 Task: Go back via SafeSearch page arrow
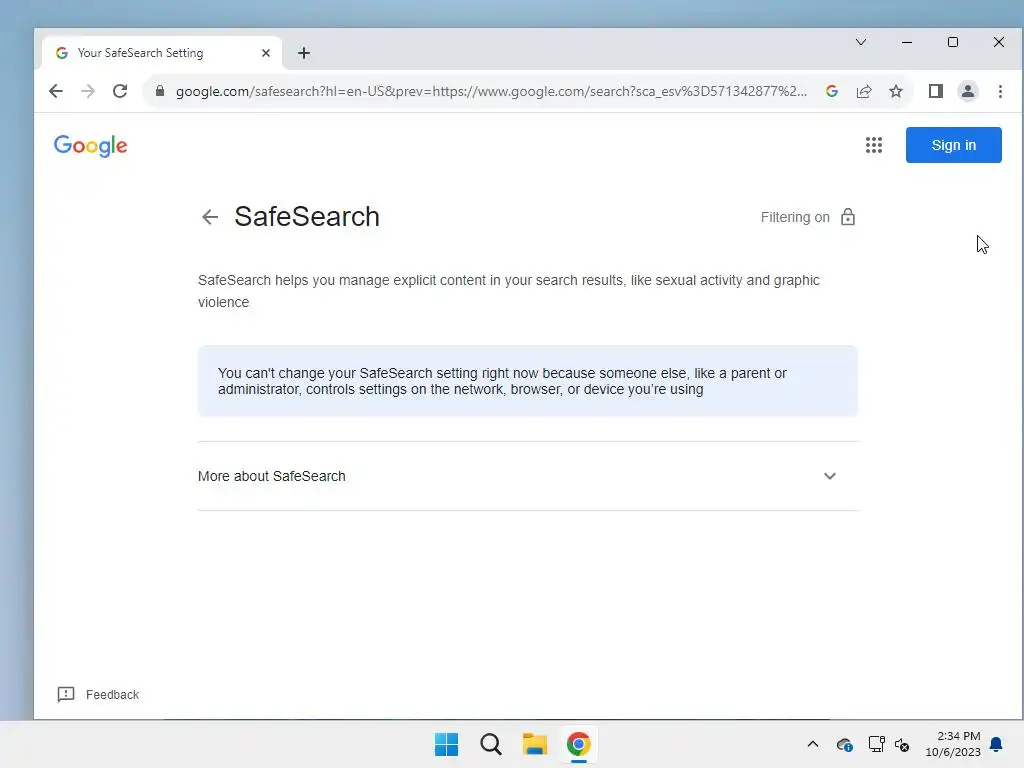[x=210, y=217]
